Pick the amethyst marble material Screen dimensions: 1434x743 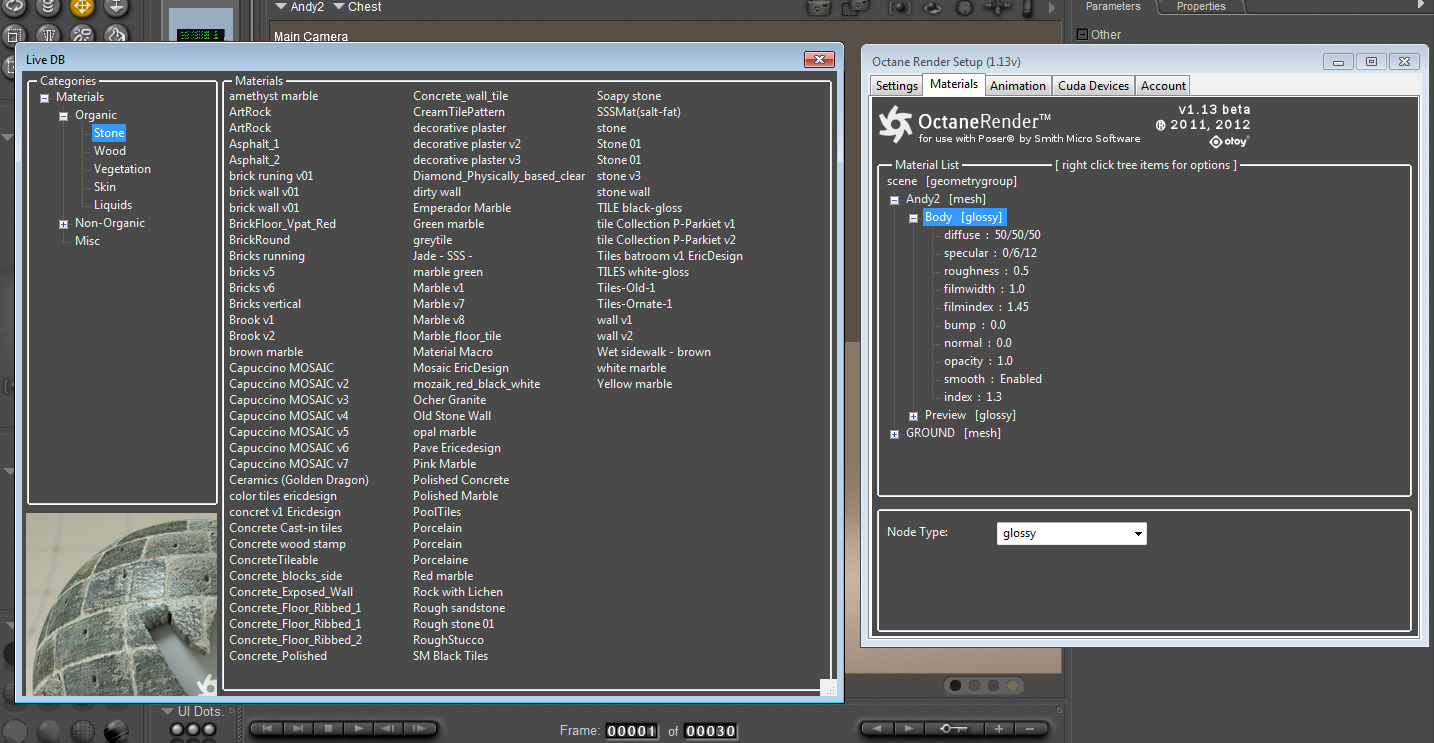pos(274,96)
